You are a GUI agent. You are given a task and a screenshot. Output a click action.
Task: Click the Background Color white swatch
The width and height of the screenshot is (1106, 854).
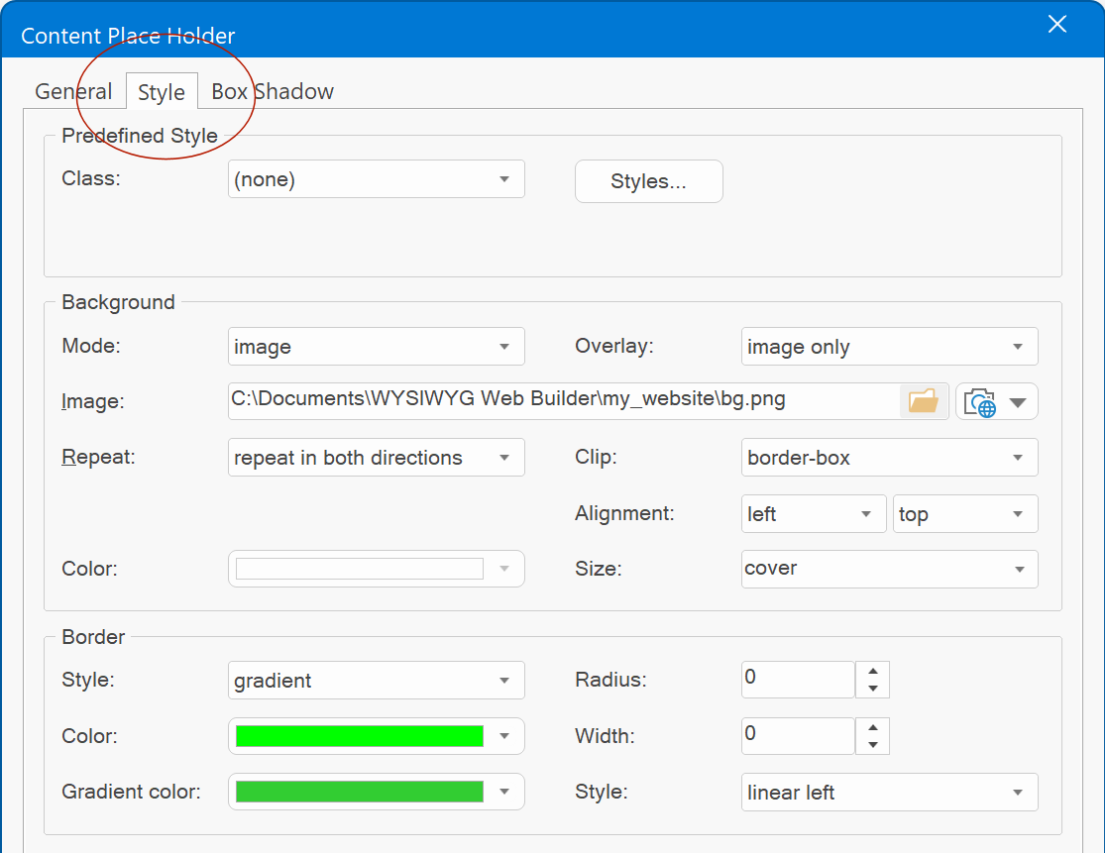click(x=360, y=569)
